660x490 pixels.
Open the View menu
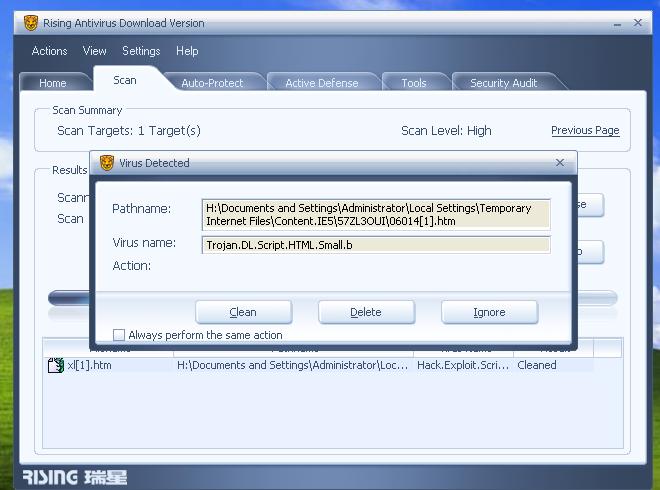click(94, 51)
